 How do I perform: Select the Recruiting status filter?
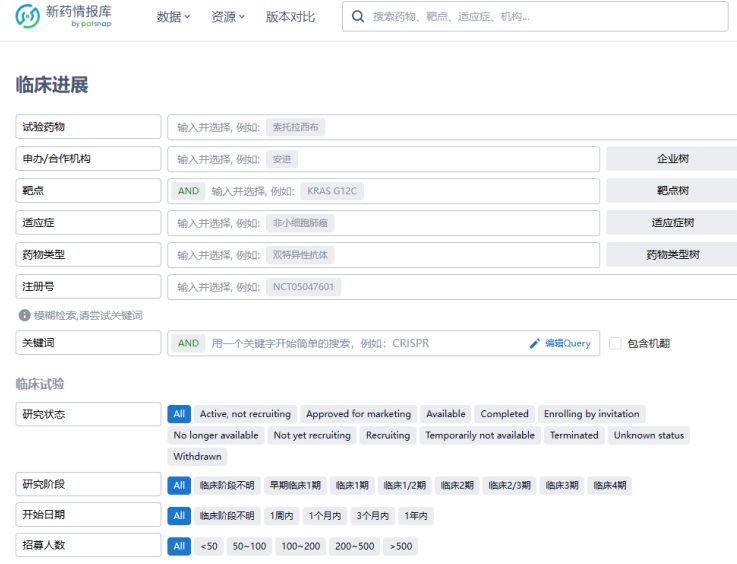point(387,435)
